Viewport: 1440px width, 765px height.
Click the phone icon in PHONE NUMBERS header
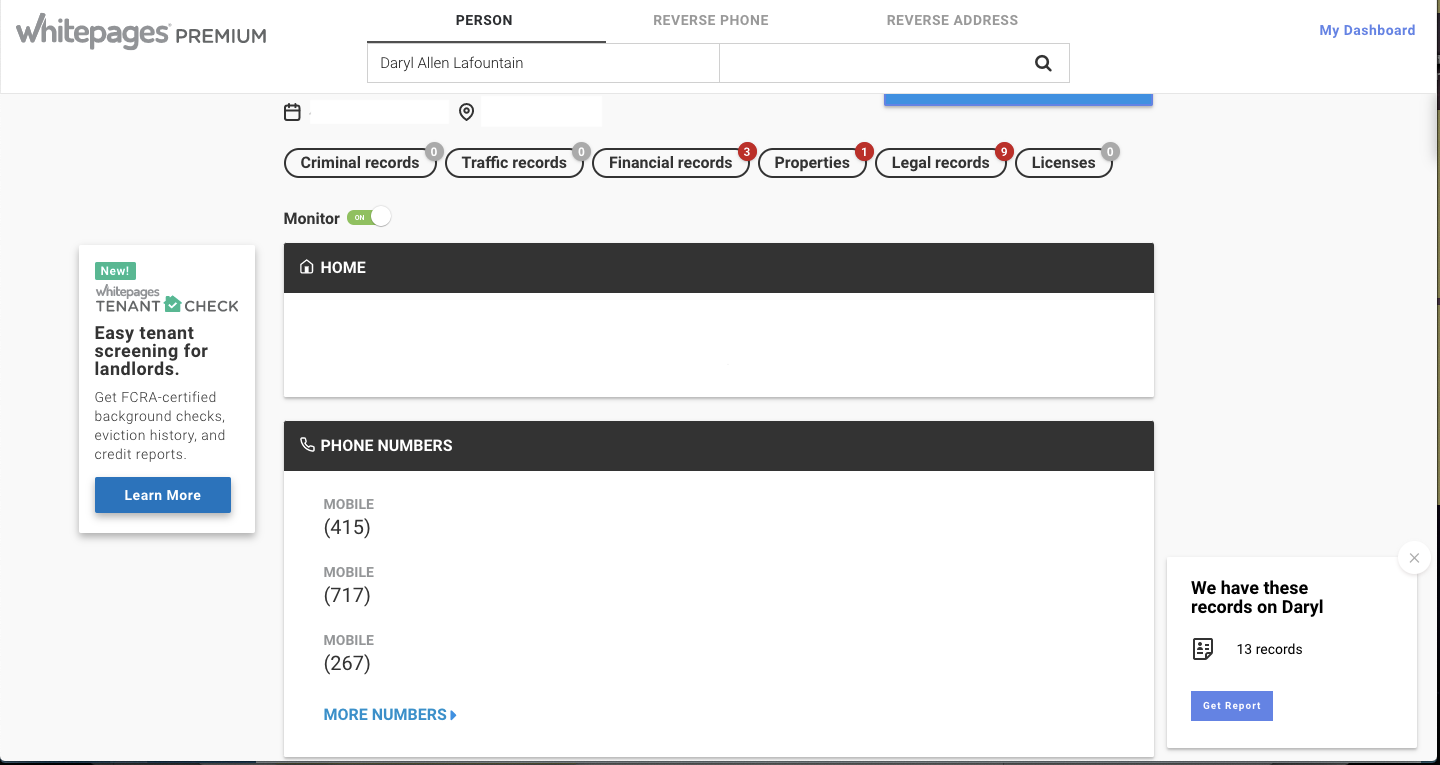click(307, 445)
